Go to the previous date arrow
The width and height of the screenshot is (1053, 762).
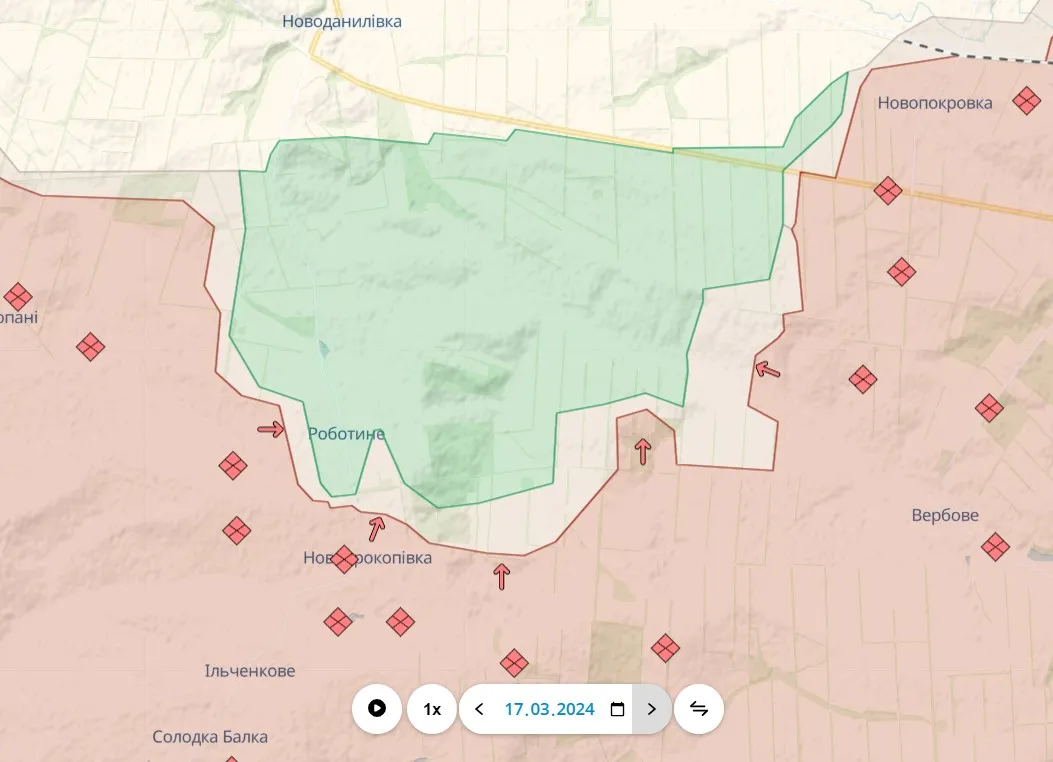(x=479, y=709)
